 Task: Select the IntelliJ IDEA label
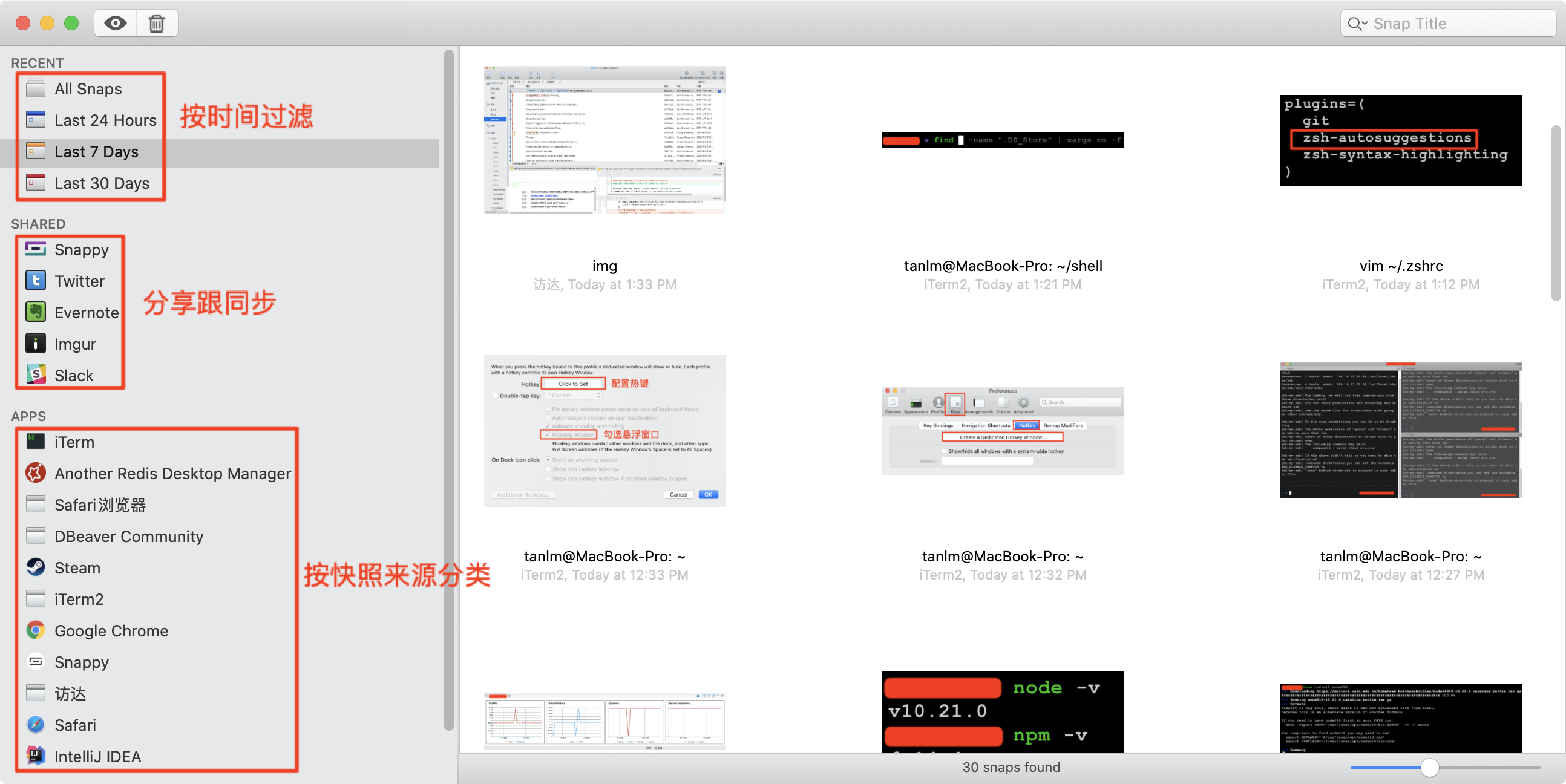[98, 756]
